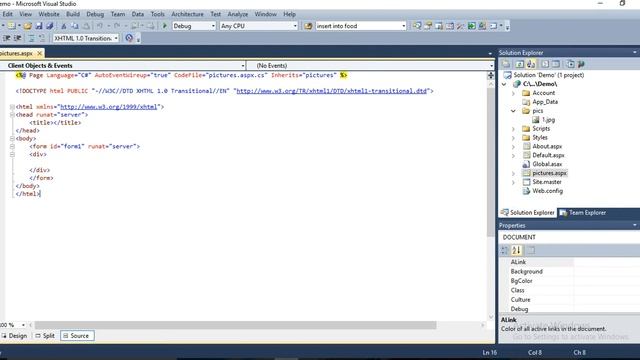Click the Open File toolbar icon

tap(27, 26)
